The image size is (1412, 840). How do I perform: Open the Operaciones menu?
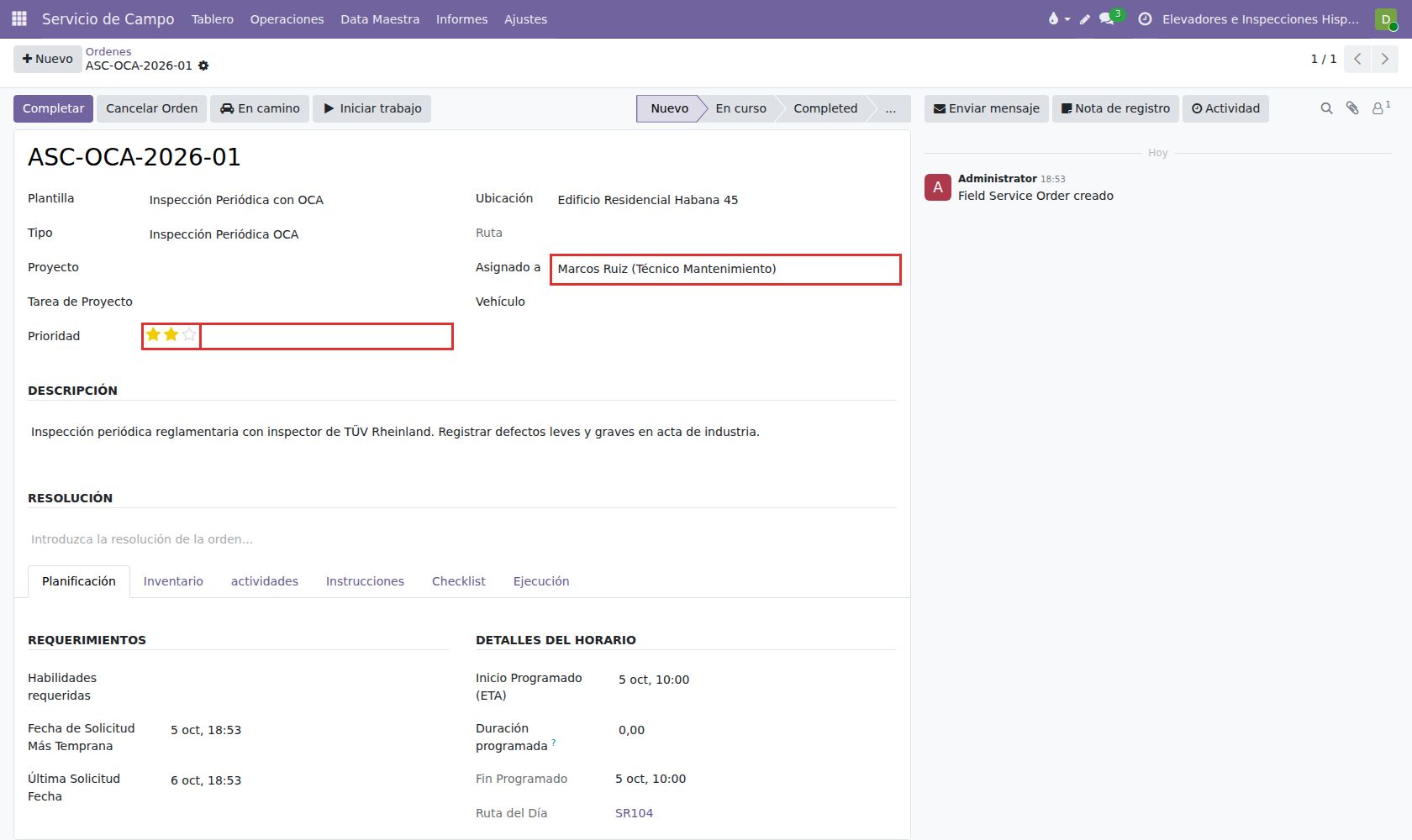click(x=287, y=19)
